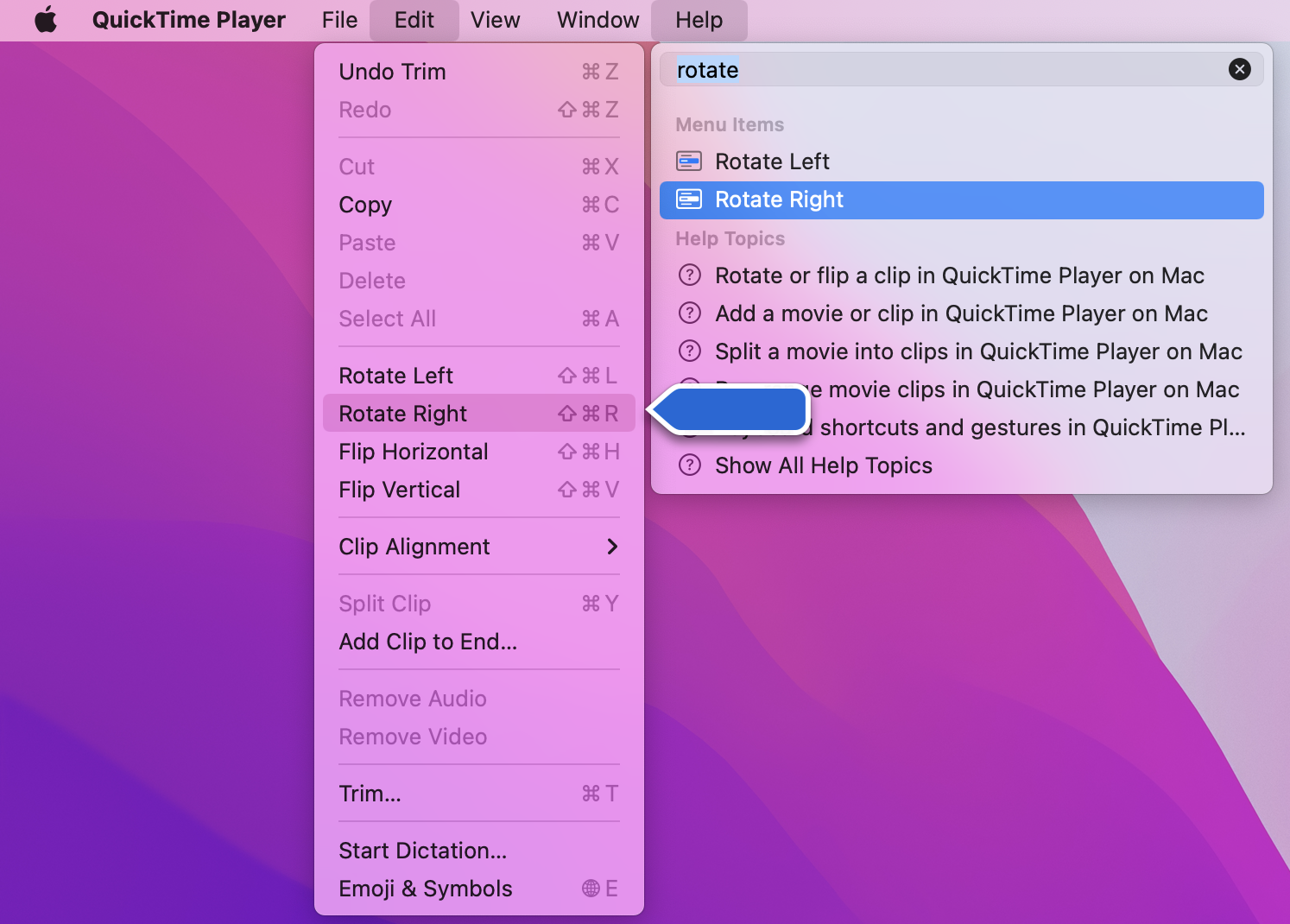Select Rotate Right in Help results
Image resolution: width=1290 pixels, height=924 pixels.
click(x=962, y=199)
